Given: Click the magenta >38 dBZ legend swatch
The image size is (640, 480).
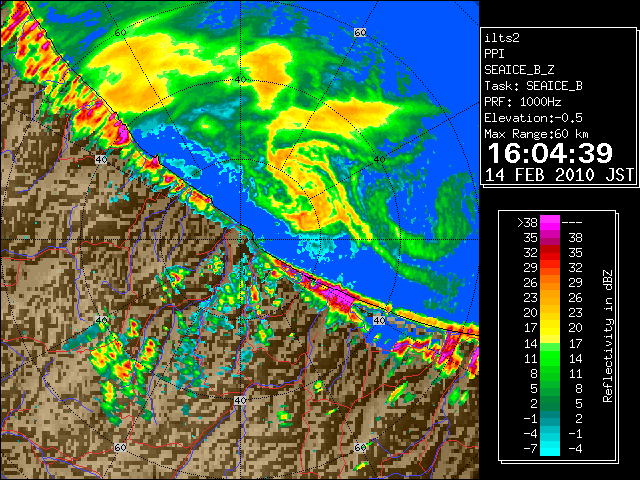Looking at the screenshot, I should point(550,223).
